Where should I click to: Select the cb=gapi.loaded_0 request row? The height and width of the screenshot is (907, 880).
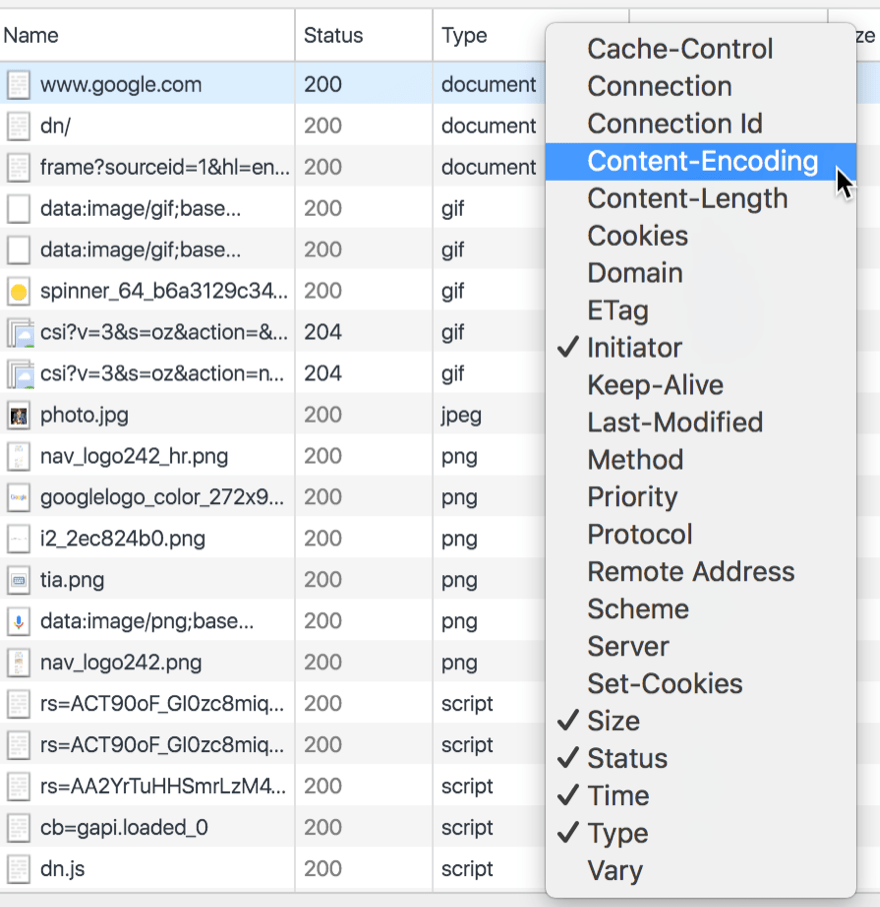click(x=124, y=828)
